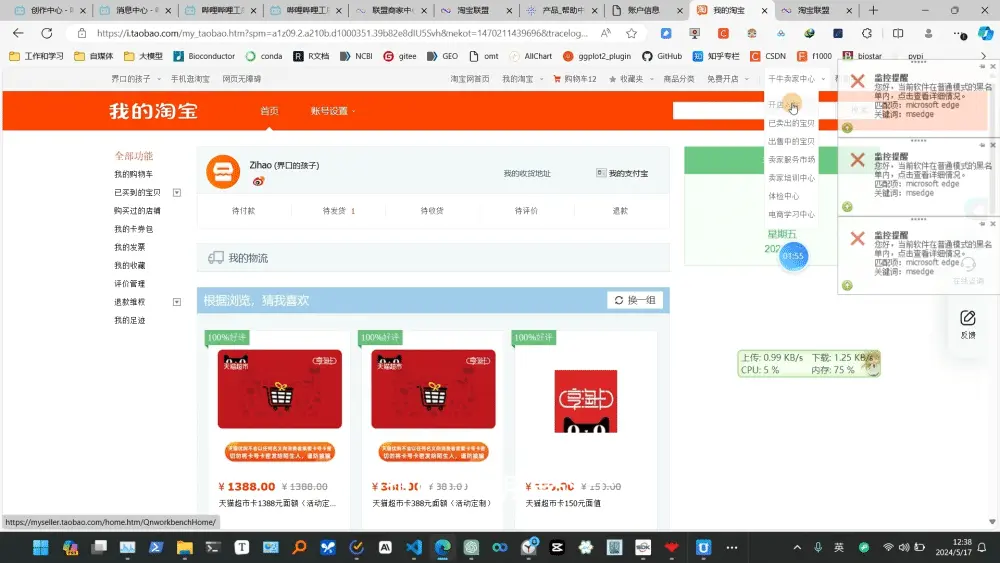Image resolution: width=1000 pixels, height=563 pixels.
Task: Click the 我的支付宝 link
Action: pos(622,173)
